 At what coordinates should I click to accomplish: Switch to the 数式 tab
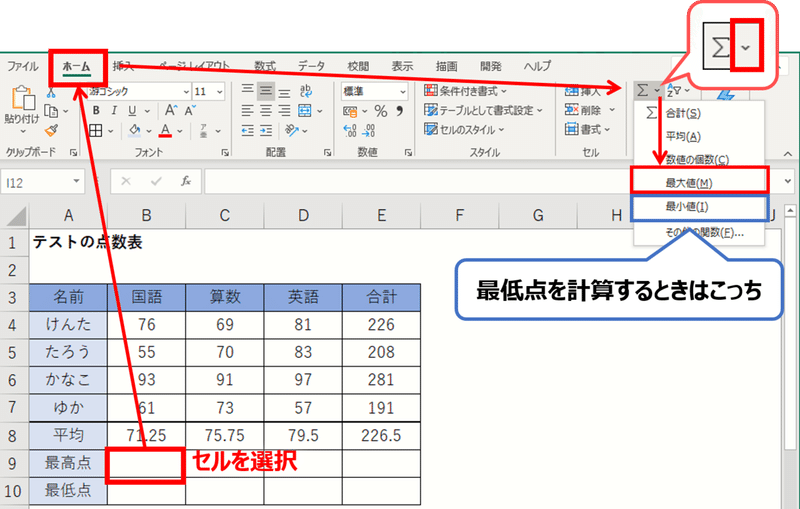point(265,66)
